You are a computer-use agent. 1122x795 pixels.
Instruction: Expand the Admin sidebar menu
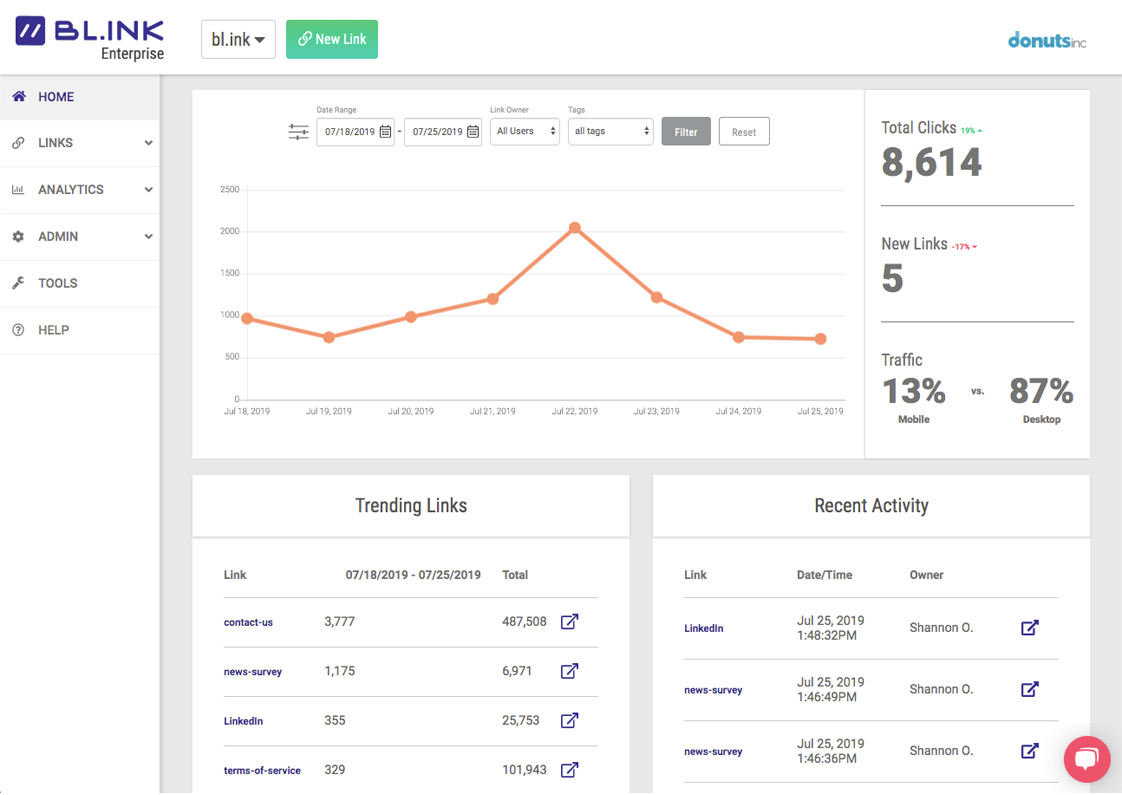tap(80, 237)
